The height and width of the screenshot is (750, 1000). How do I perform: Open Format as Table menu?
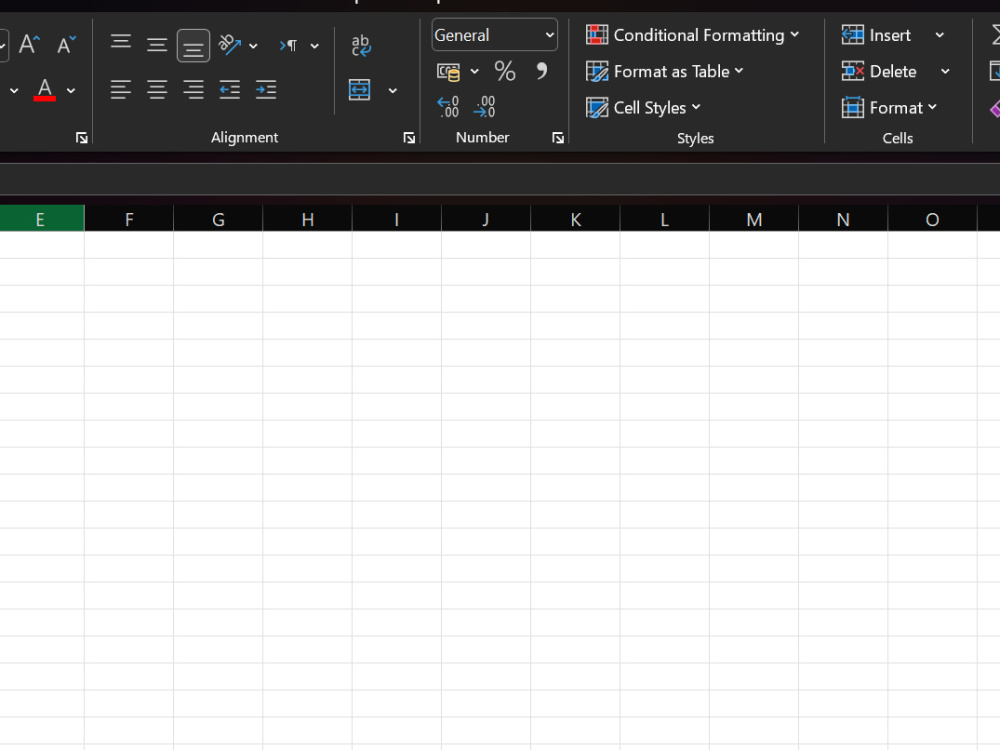pos(665,71)
